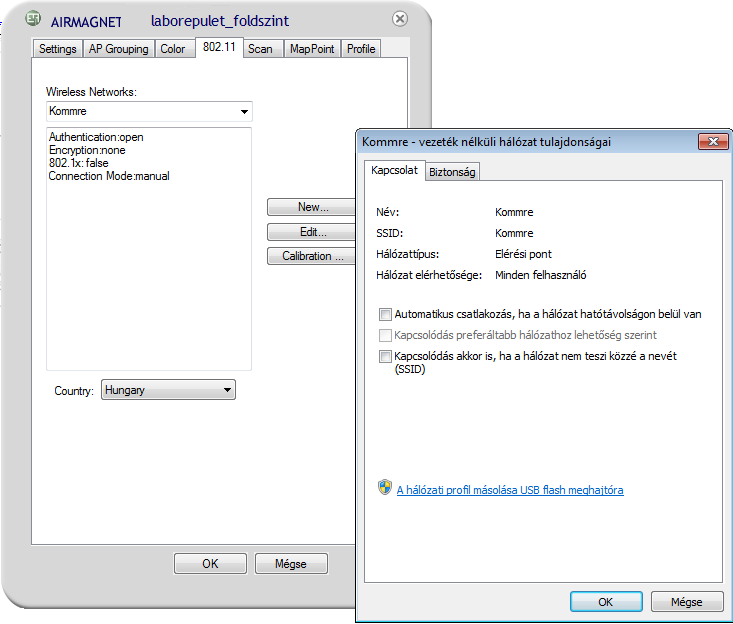
Task: Select the Kapcsolat tab
Action: point(394,170)
